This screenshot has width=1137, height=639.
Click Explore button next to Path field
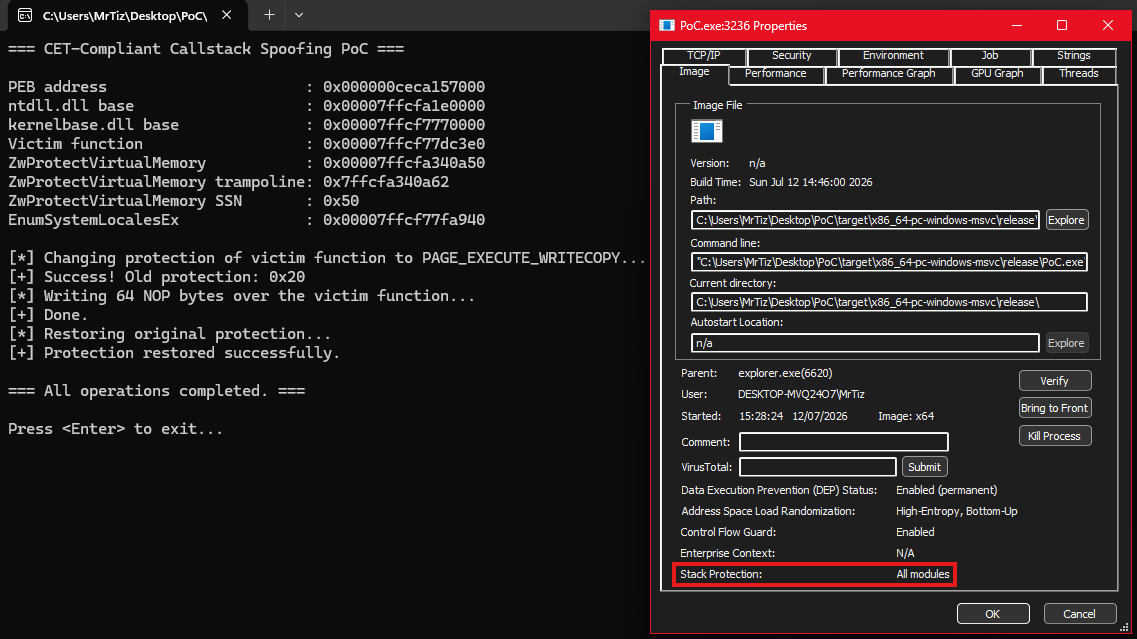pos(1066,220)
